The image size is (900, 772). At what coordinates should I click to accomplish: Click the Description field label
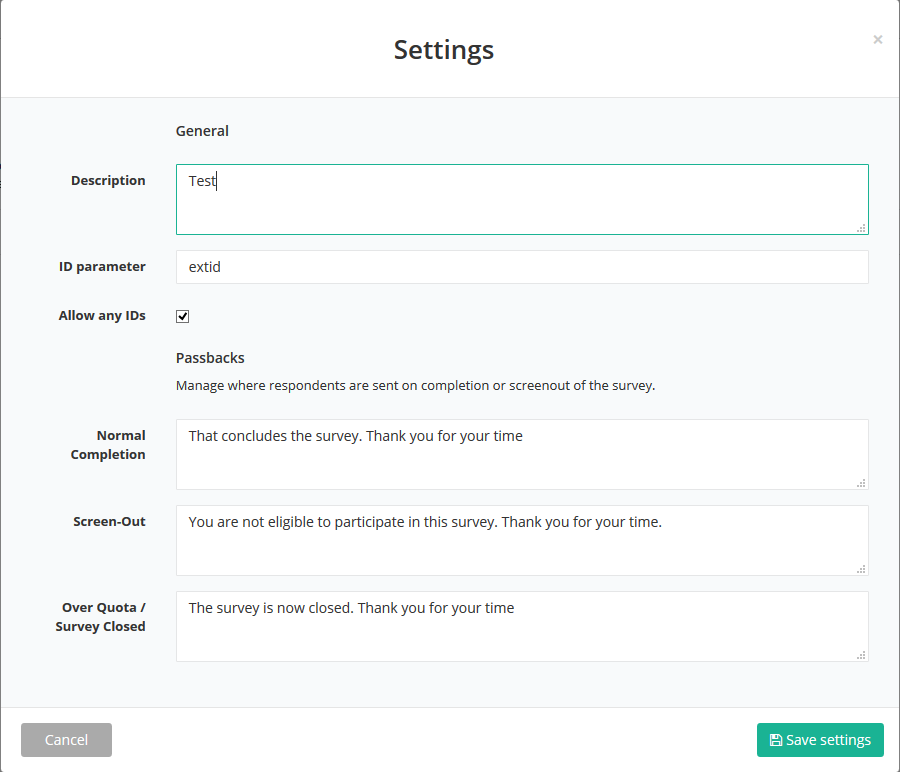point(108,181)
